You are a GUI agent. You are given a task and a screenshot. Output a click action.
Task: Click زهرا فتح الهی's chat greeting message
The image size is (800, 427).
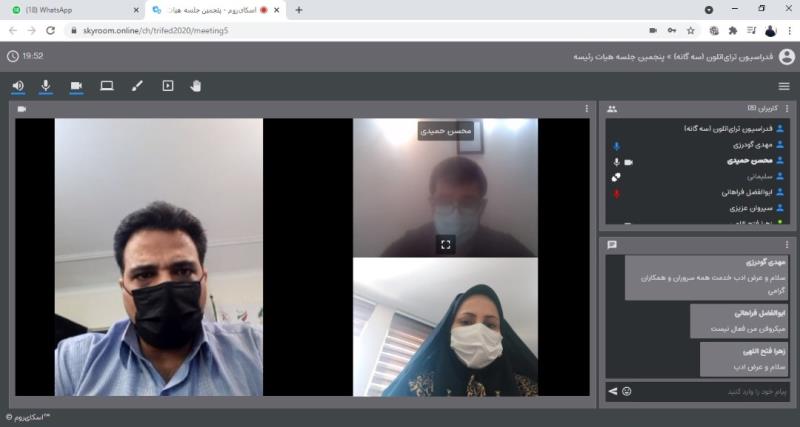point(744,360)
